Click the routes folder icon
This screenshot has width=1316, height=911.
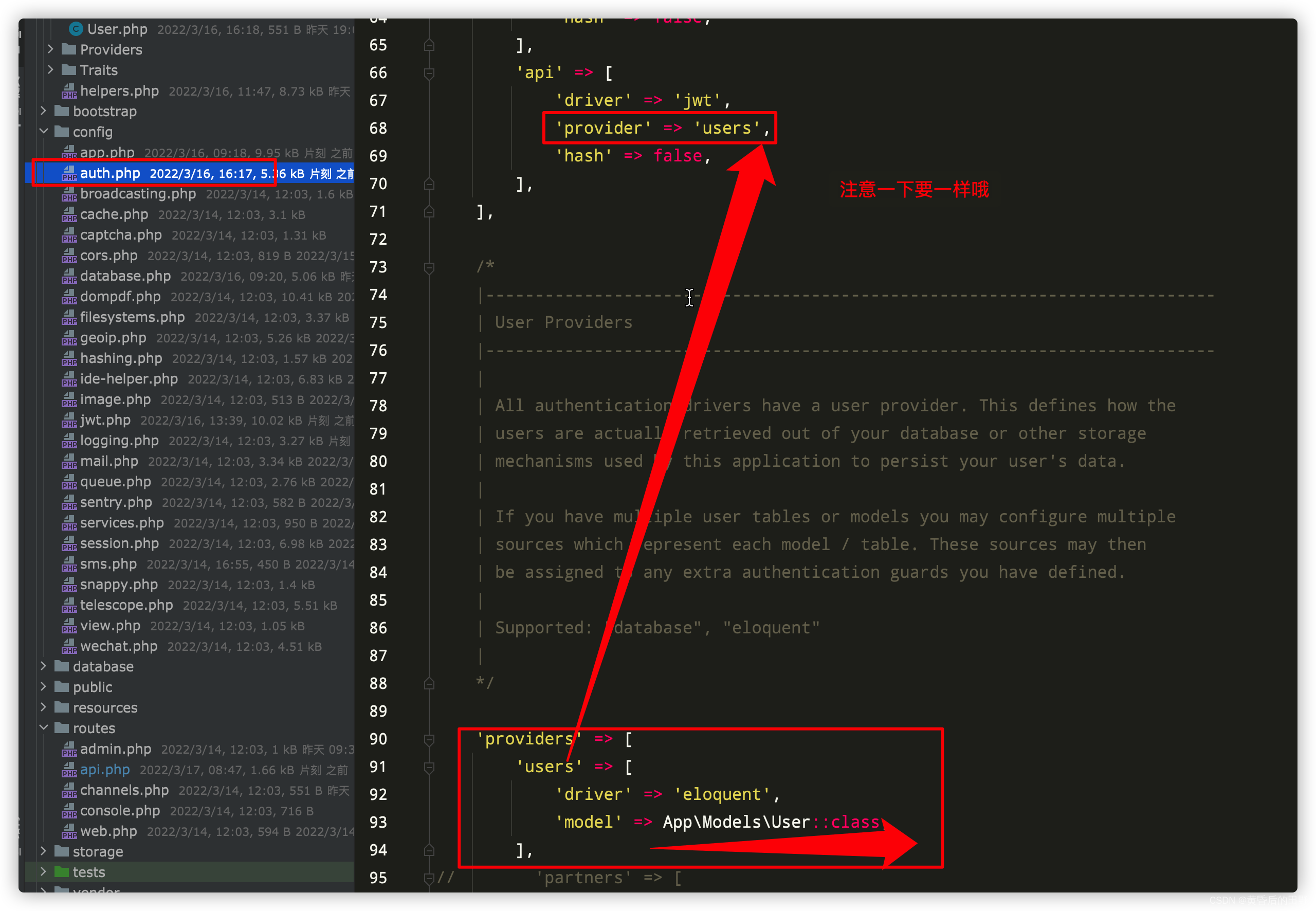(x=62, y=728)
